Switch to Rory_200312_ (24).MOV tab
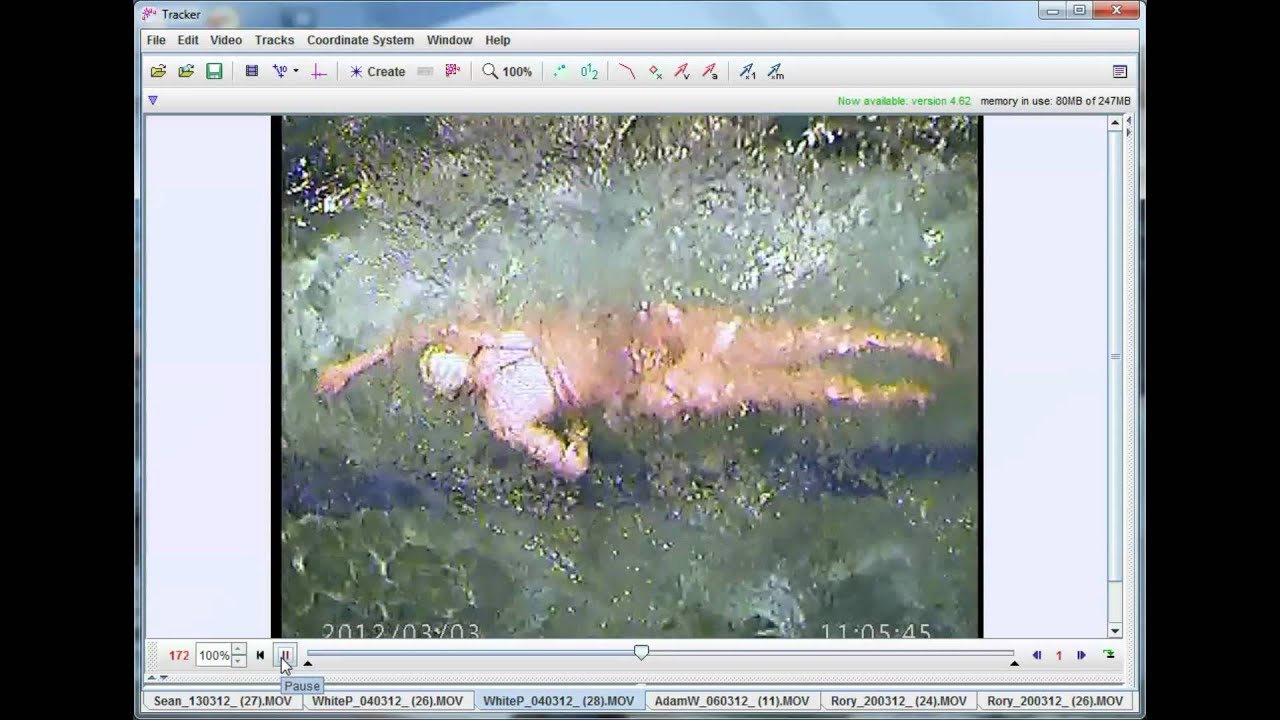This screenshot has height=720, width=1280. point(898,701)
